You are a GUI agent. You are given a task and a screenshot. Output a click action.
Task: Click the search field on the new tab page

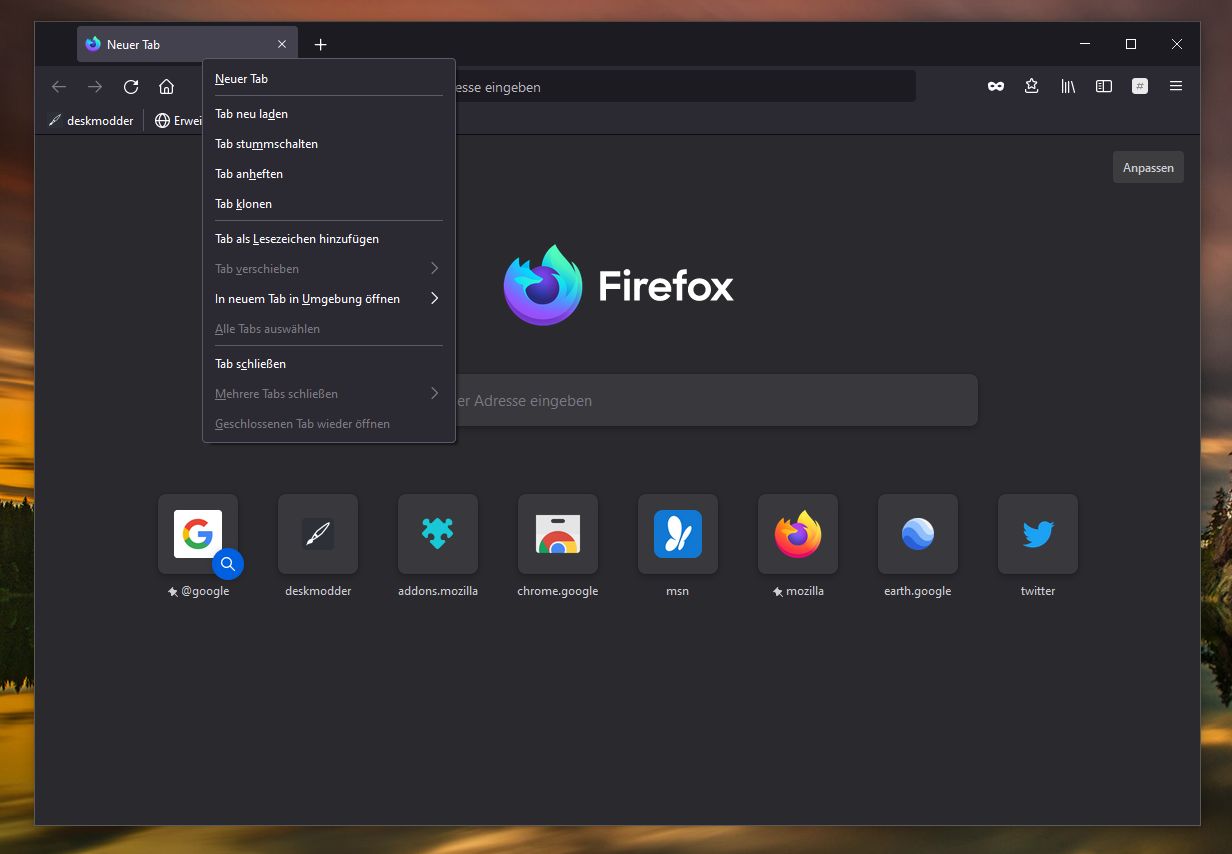716,400
